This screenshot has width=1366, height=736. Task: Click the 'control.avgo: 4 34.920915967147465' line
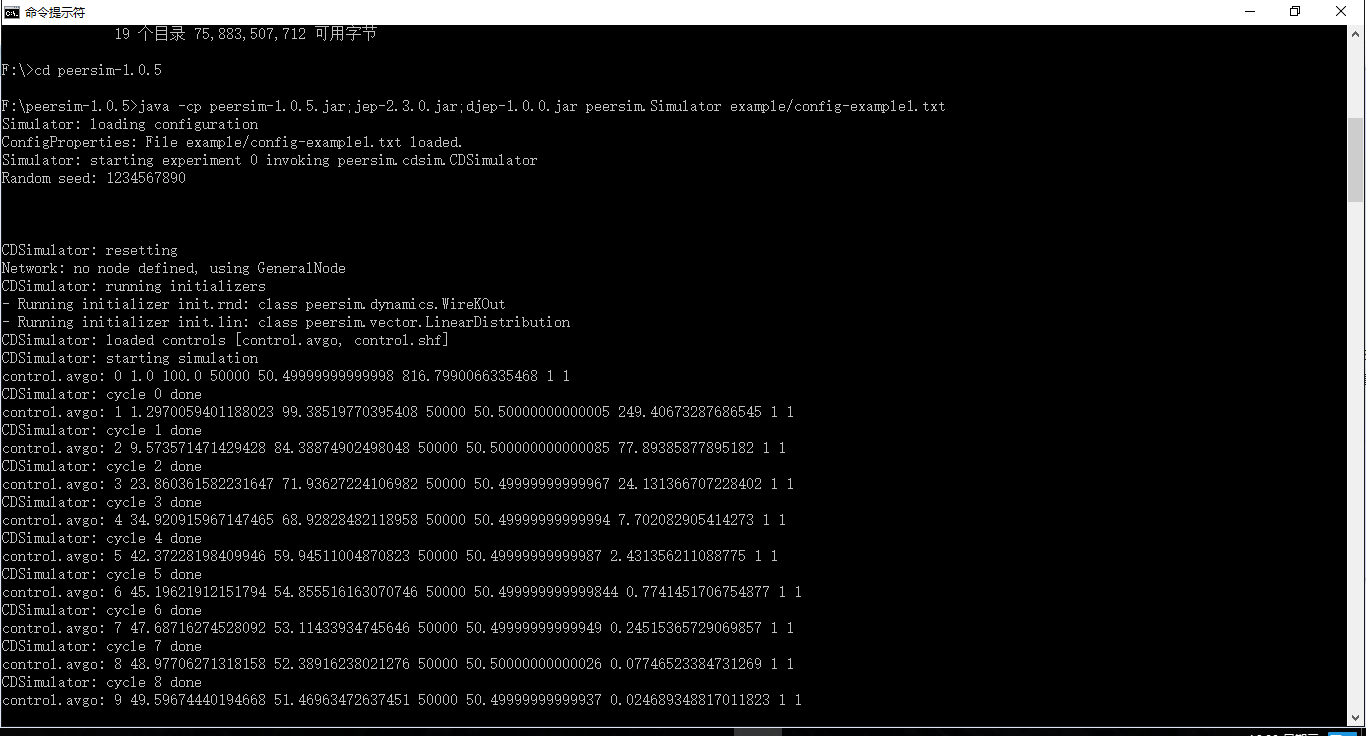[x=393, y=520]
